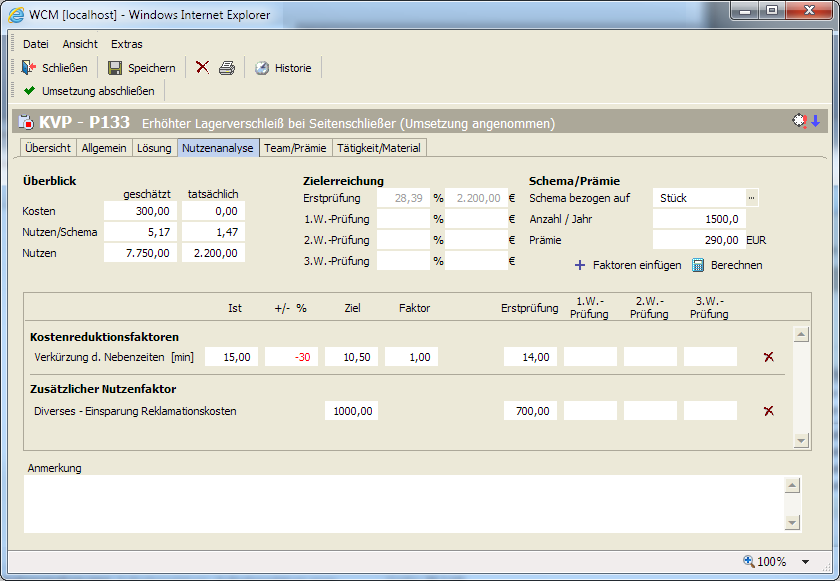This screenshot has height=581, width=840.
Task: Open Historie from the toolbar
Action: click(283, 68)
